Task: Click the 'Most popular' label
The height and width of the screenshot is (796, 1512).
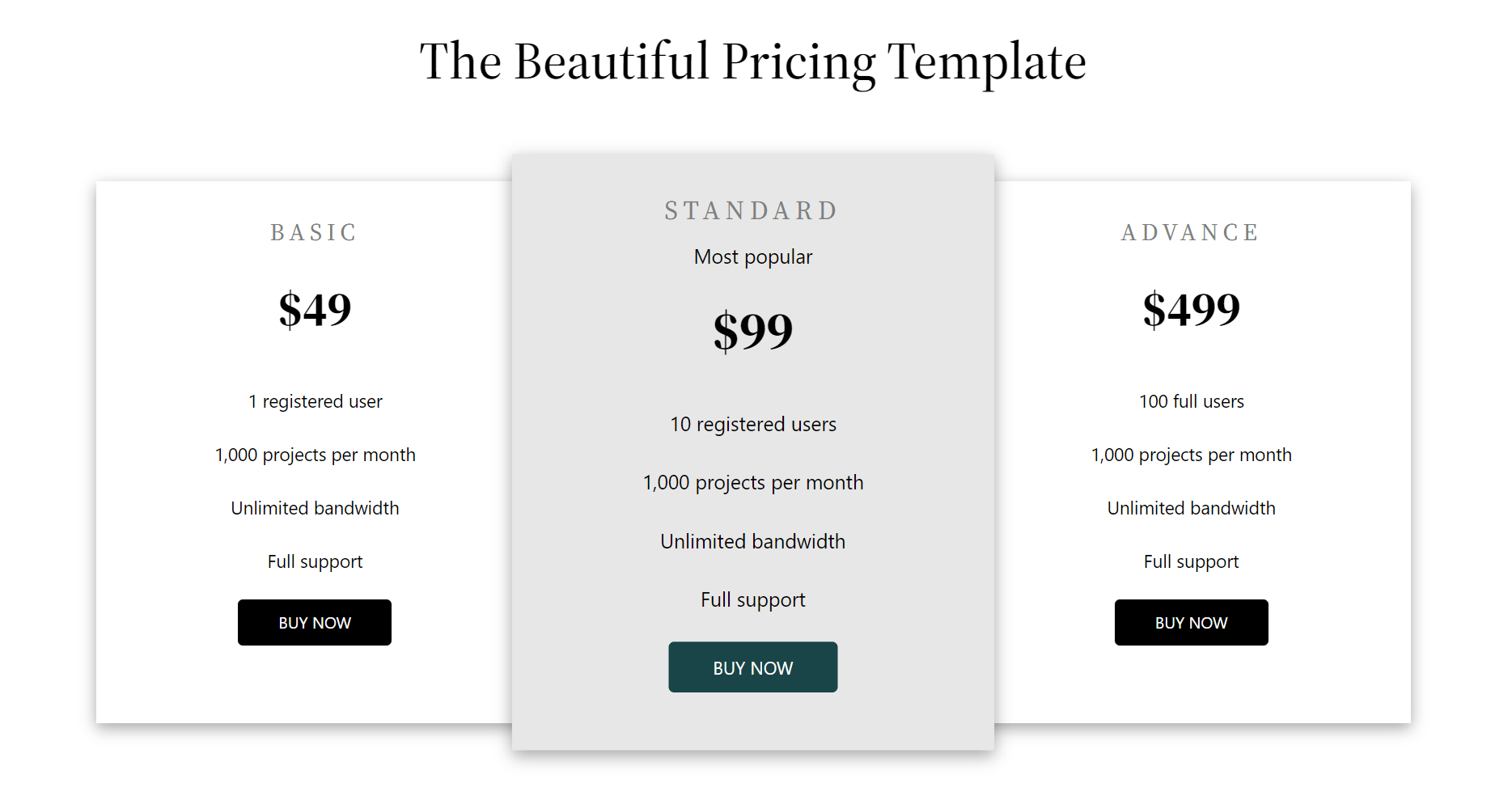Action: click(x=752, y=257)
